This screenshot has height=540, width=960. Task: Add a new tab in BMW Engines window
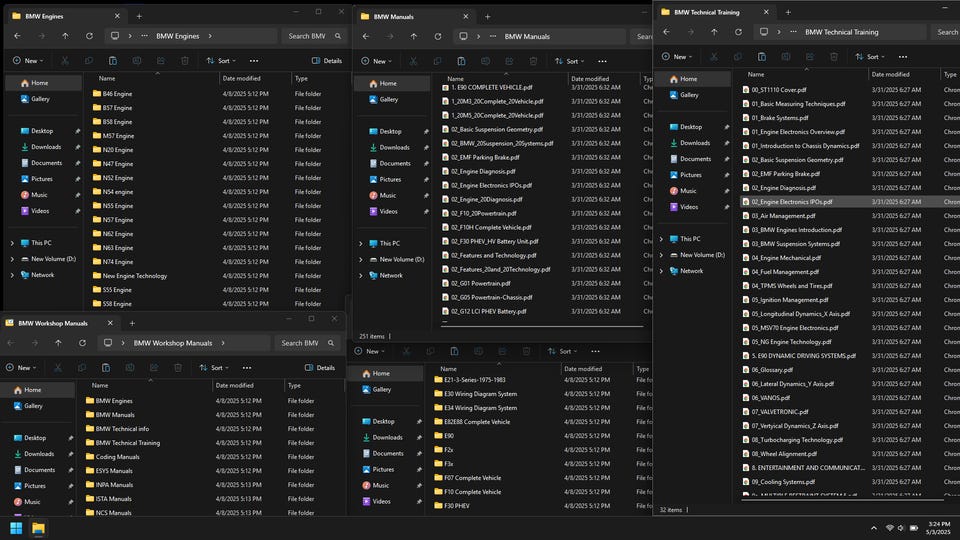pyautogui.click(x=139, y=16)
